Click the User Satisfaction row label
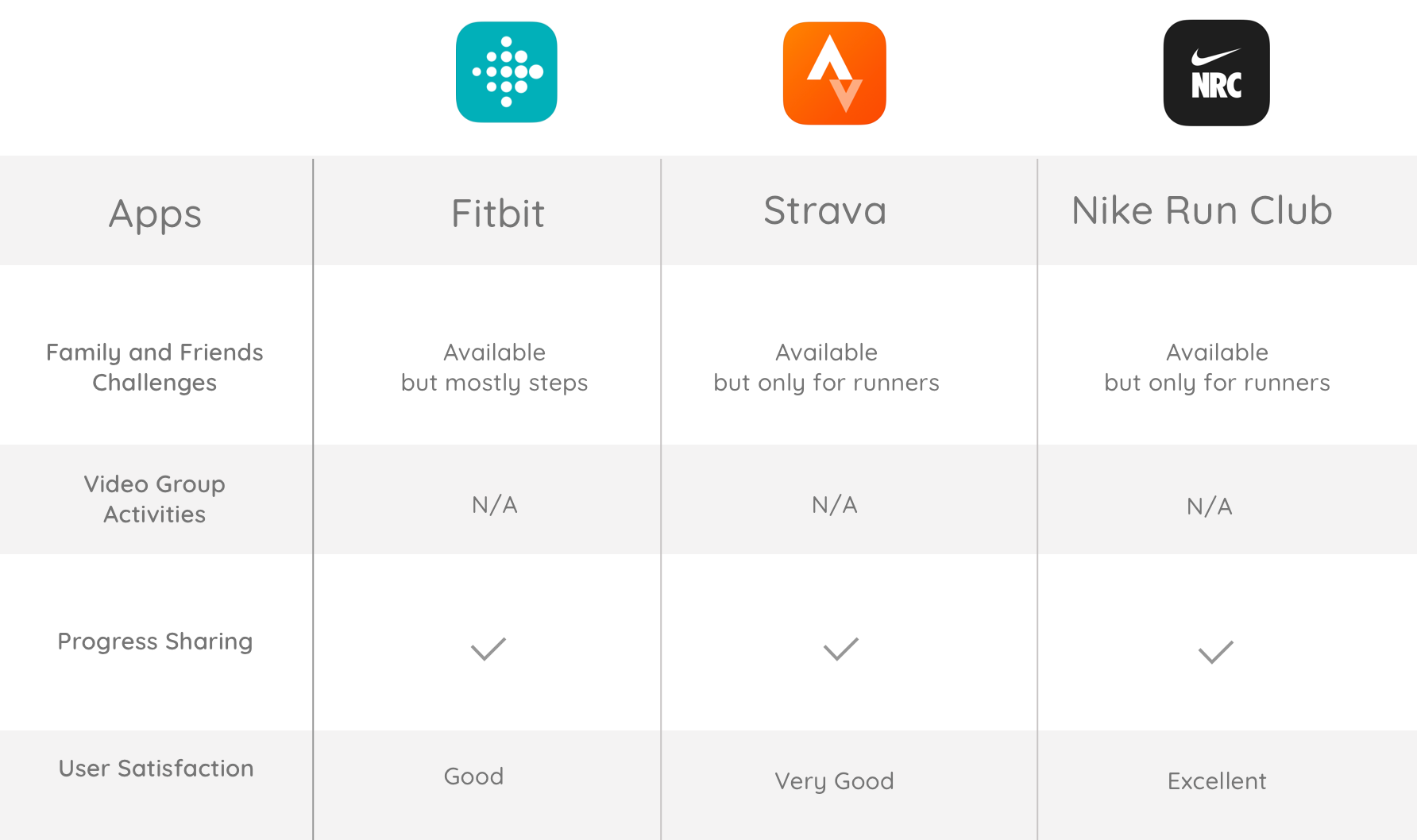The image size is (1417, 840). coord(156,769)
